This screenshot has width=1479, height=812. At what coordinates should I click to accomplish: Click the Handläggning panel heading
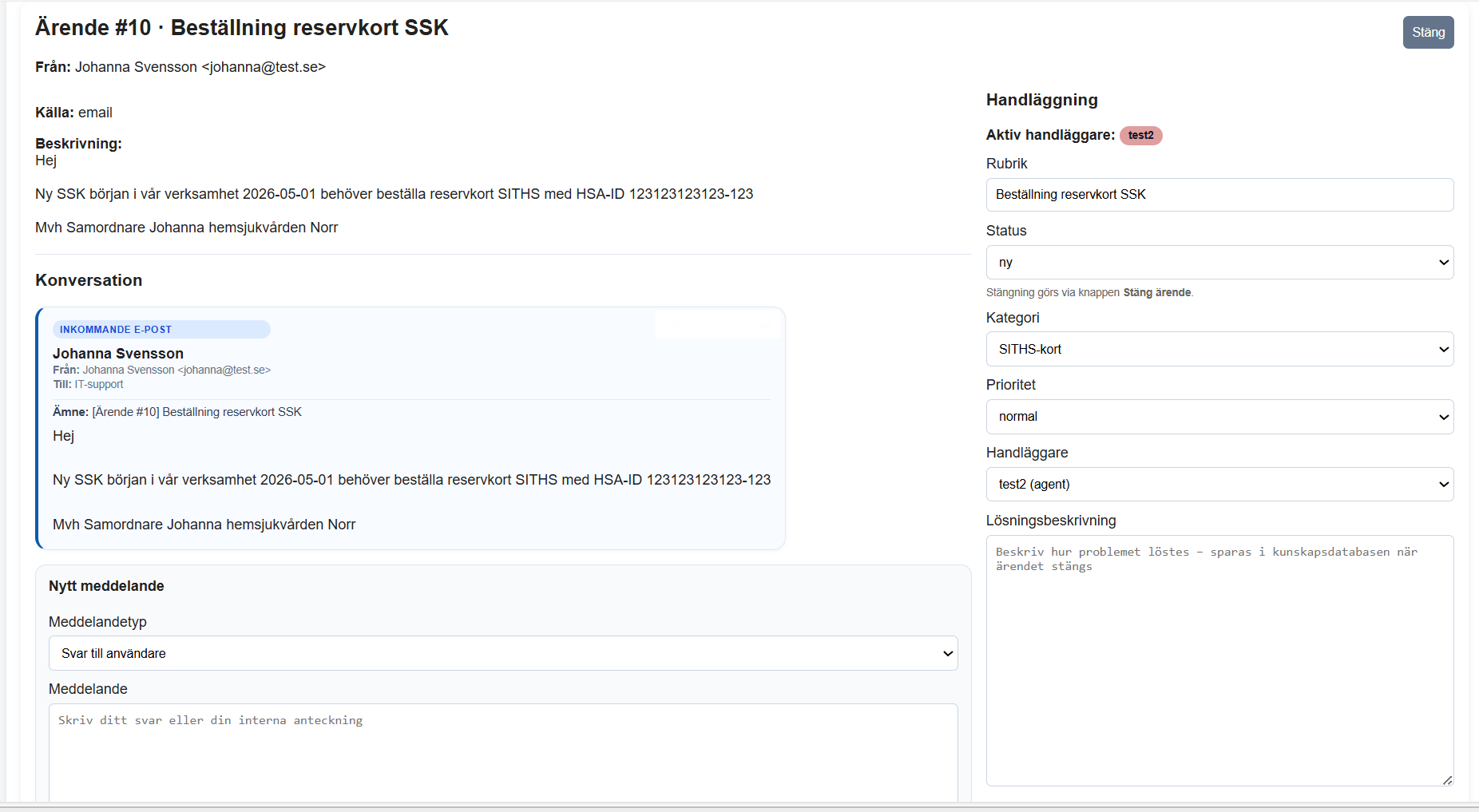(x=1041, y=101)
